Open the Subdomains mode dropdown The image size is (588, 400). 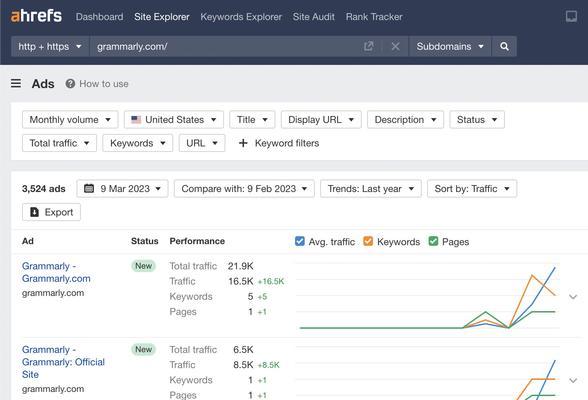[450, 46]
